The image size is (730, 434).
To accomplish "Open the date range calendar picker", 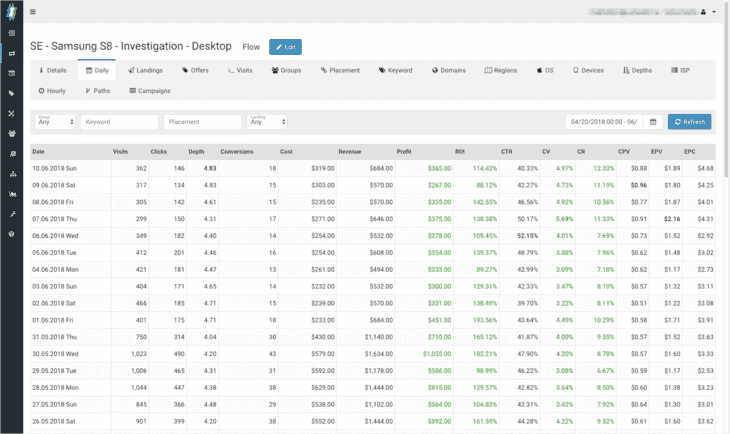I will (653, 122).
